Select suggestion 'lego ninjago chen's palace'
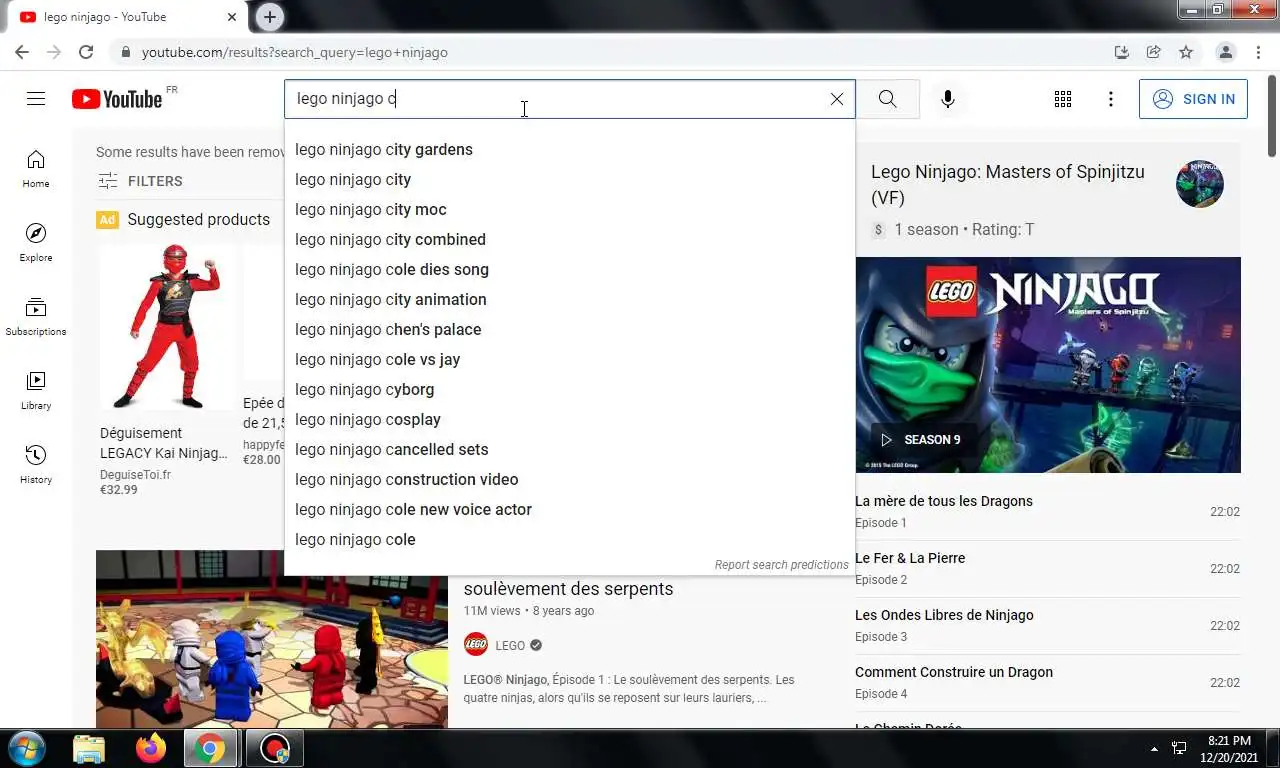 pyautogui.click(x=570, y=330)
